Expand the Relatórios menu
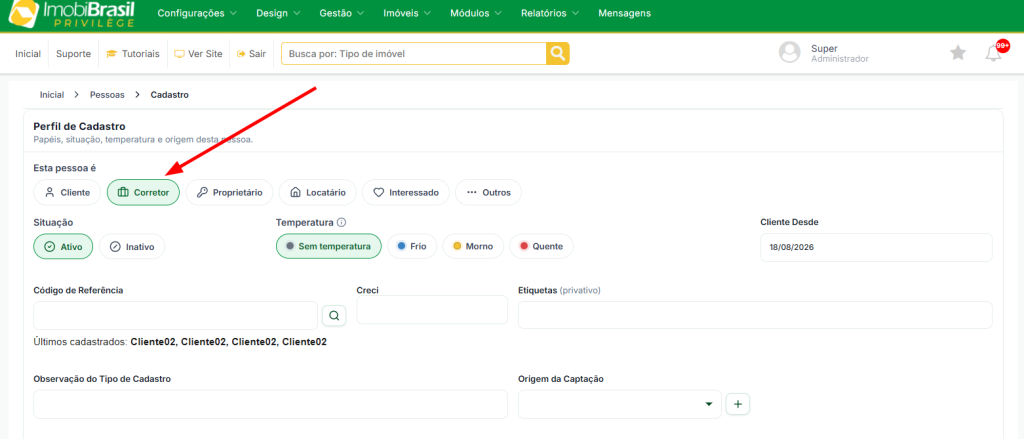1024x439 pixels. tap(552, 13)
